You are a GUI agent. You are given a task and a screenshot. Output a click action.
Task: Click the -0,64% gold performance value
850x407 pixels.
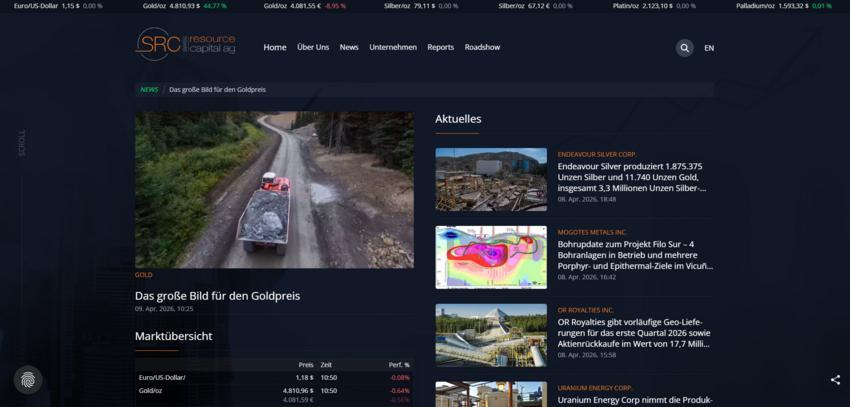[x=400, y=391]
